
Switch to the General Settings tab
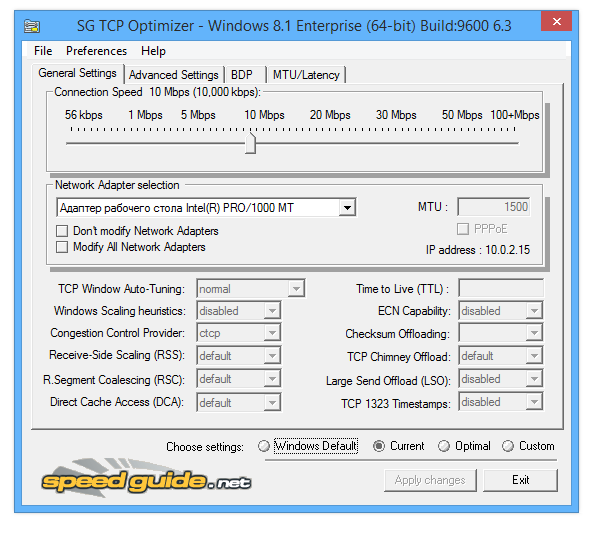[x=77, y=73]
